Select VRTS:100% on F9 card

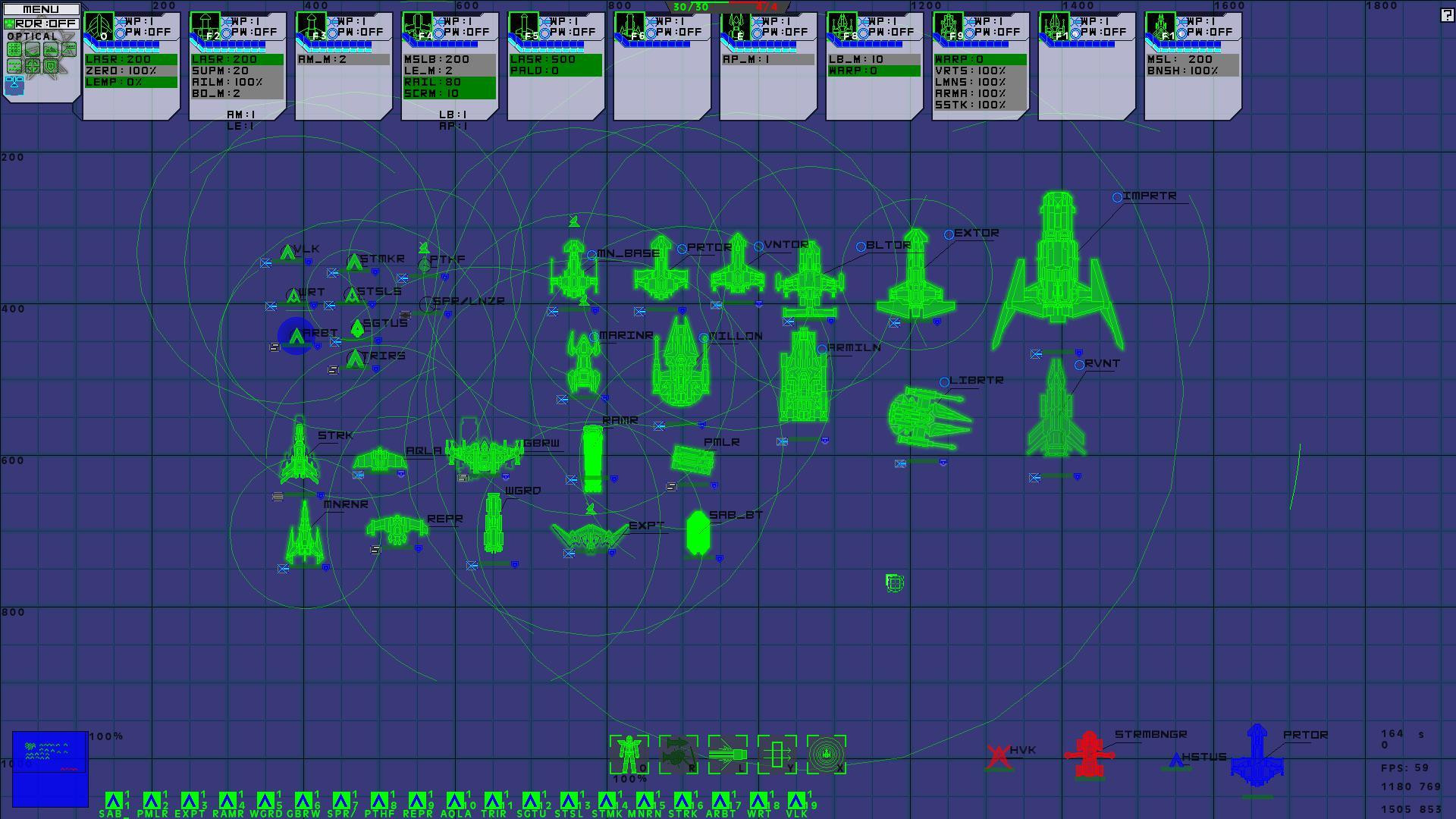pos(981,71)
